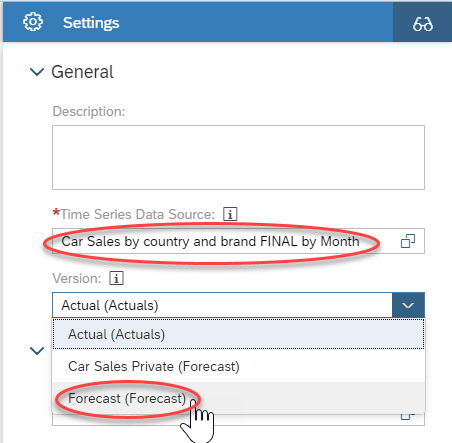Toggle the chevron for the section below General

tap(37, 351)
